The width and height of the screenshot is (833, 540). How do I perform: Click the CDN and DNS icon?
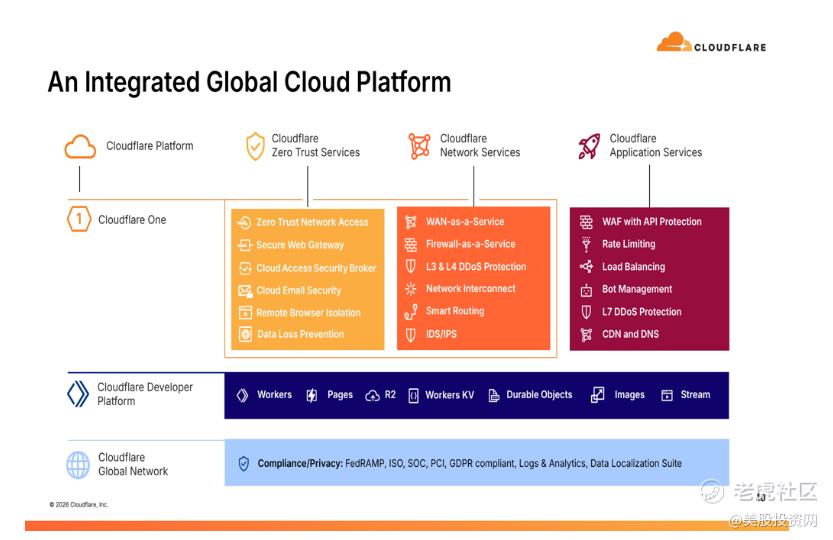coord(586,334)
